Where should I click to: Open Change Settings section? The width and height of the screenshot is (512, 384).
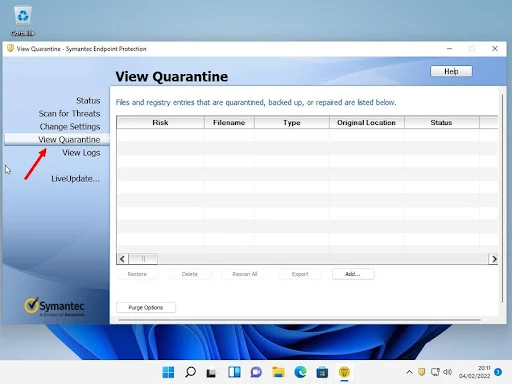tap(70, 127)
